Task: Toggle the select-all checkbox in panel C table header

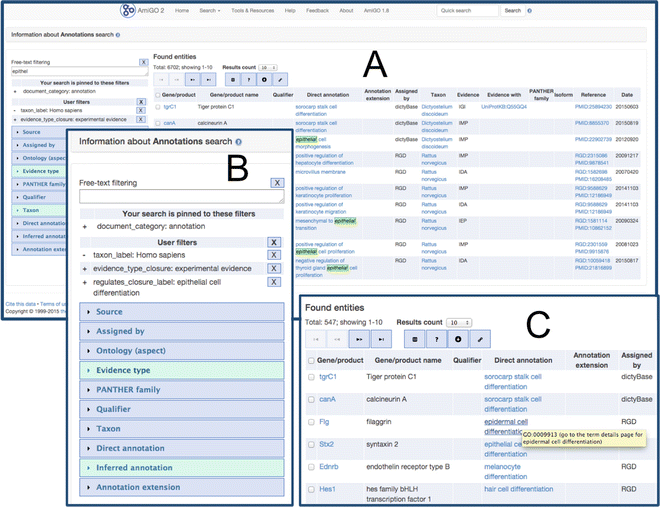Action: pos(311,361)
